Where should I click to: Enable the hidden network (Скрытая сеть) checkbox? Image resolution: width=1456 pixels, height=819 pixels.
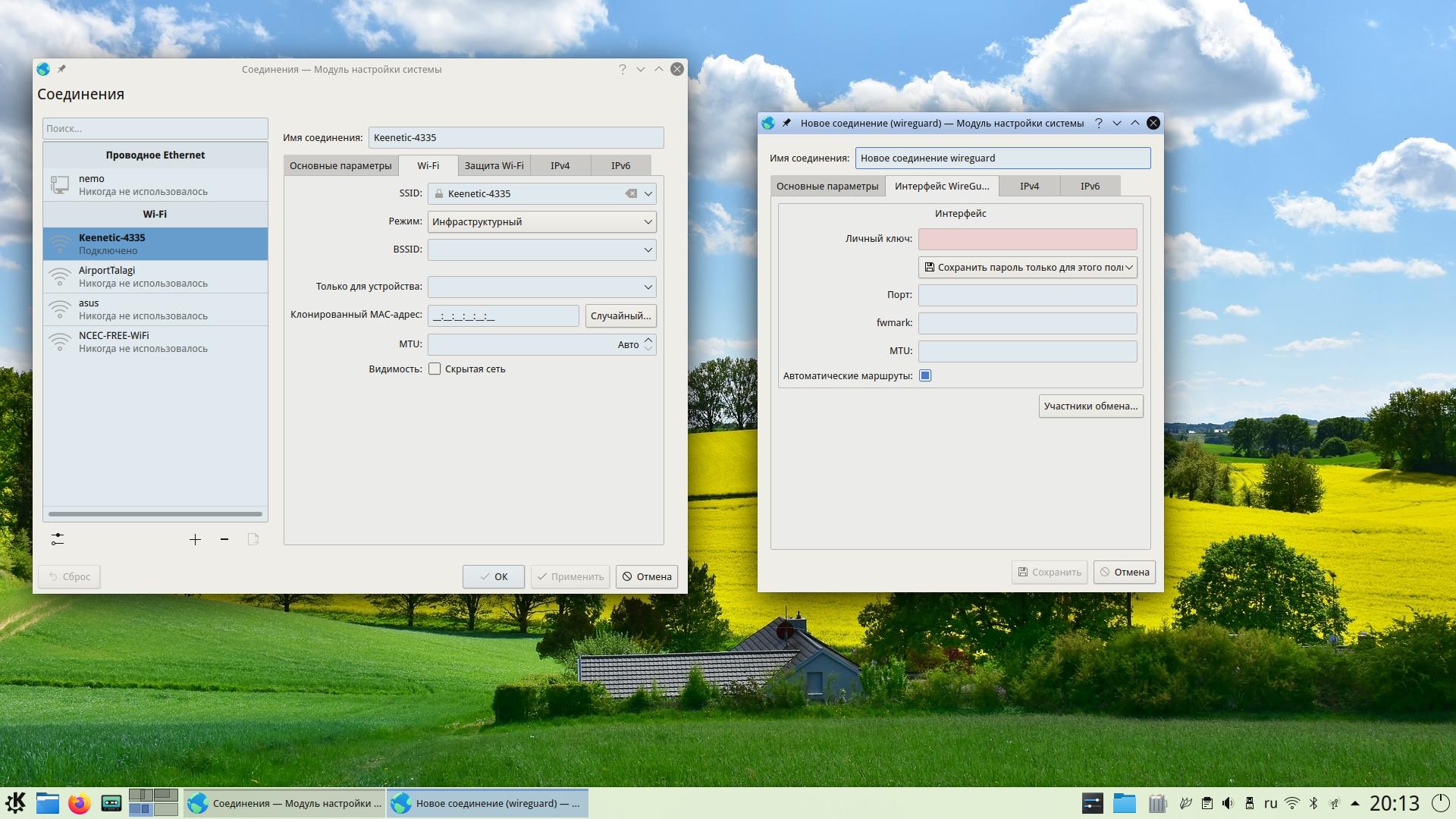(435, 369)
